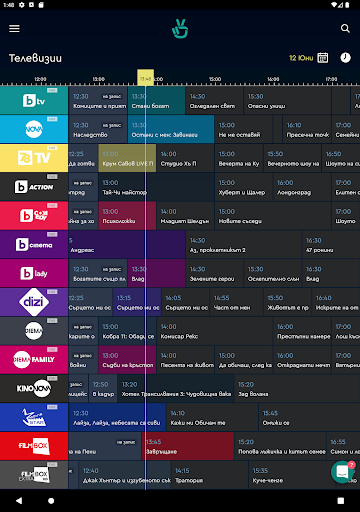Image resolution: width=360 pixels, height=512 pixels.
Task: Tap the green app logo at top
Action: click(x=180, y=29)
